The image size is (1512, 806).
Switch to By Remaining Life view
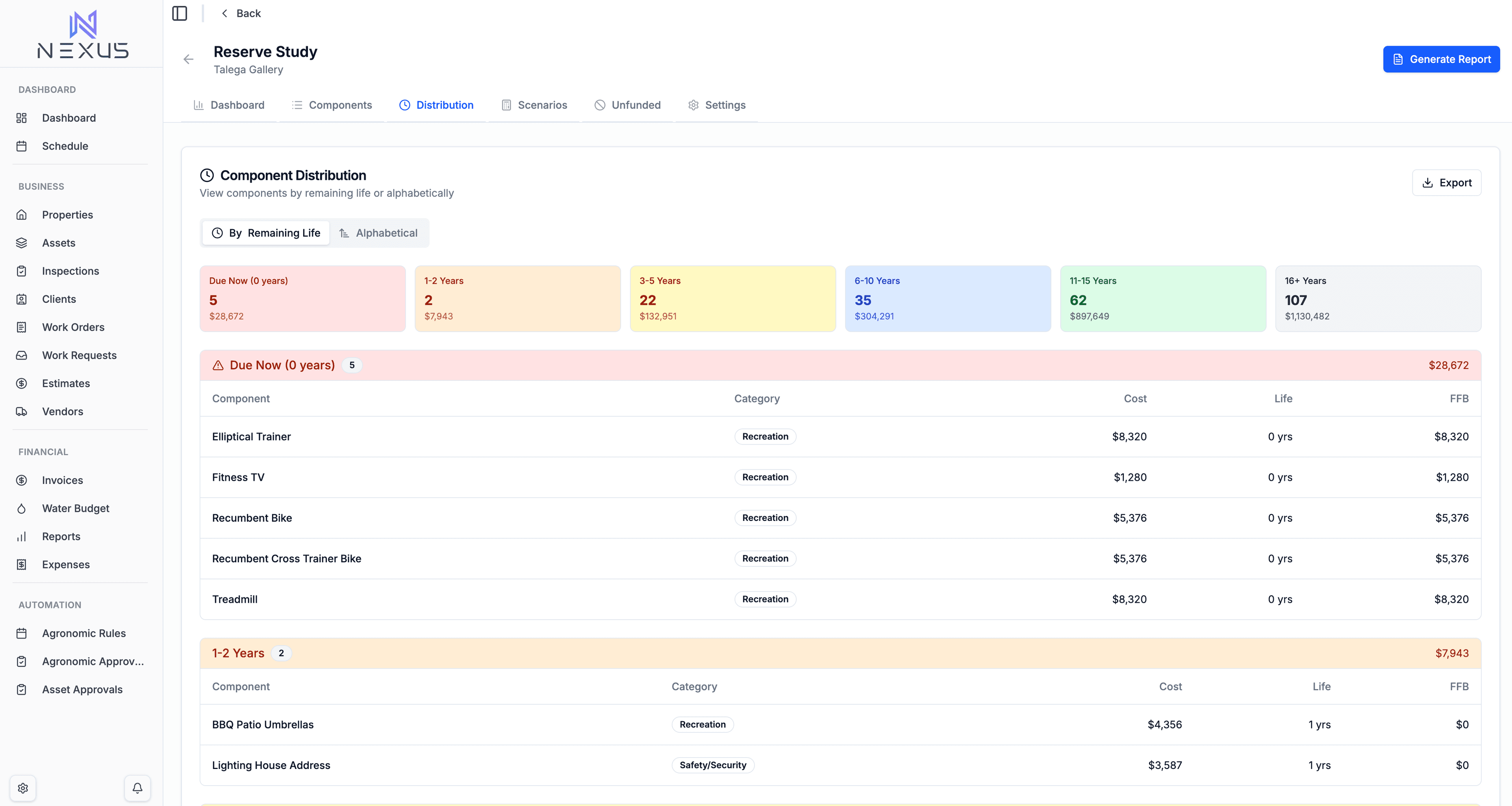click(x=266, y=233)
